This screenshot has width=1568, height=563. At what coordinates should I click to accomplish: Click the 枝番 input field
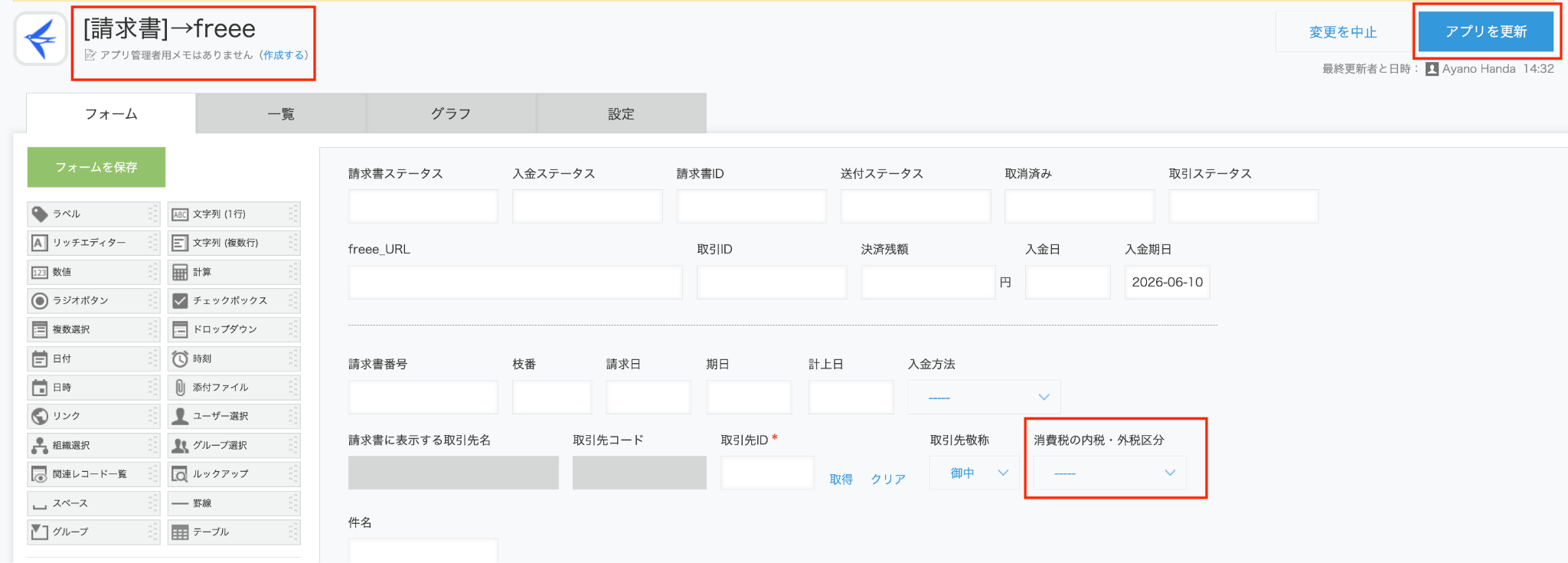point(552,397)
